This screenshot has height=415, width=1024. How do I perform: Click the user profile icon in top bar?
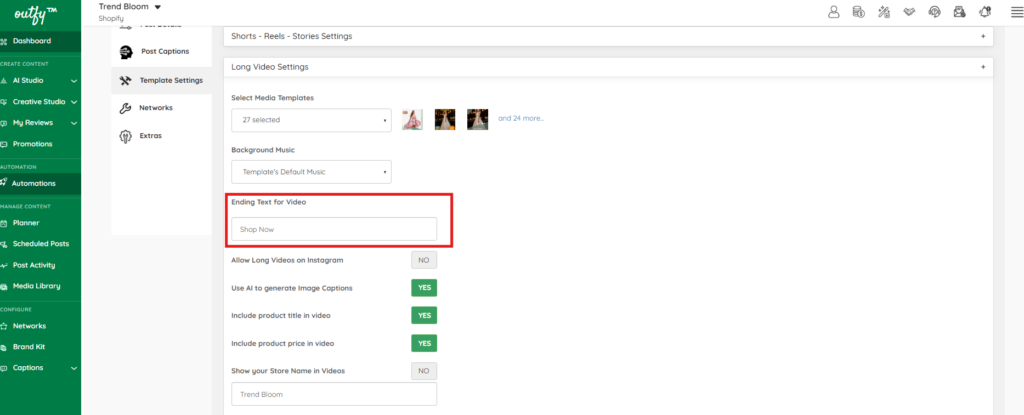click(833, 12)
